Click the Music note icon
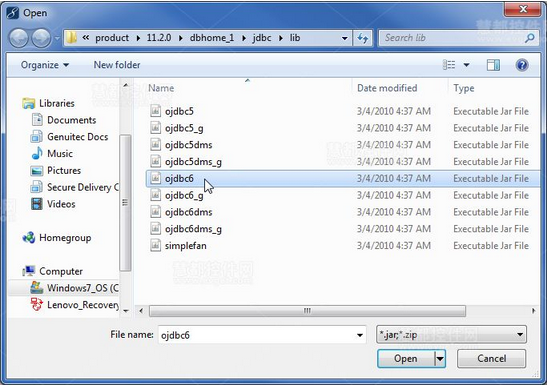Viewport: 548px width, 385px height. pos(37,153)
